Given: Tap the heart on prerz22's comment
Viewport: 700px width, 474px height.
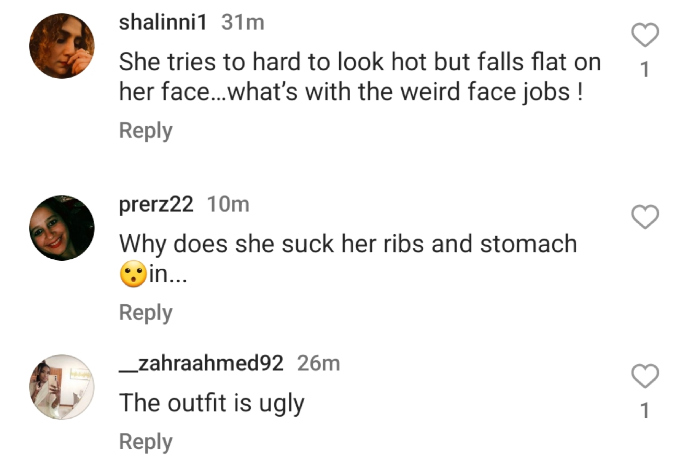Looking at the screenshot, I should (647, 216).
